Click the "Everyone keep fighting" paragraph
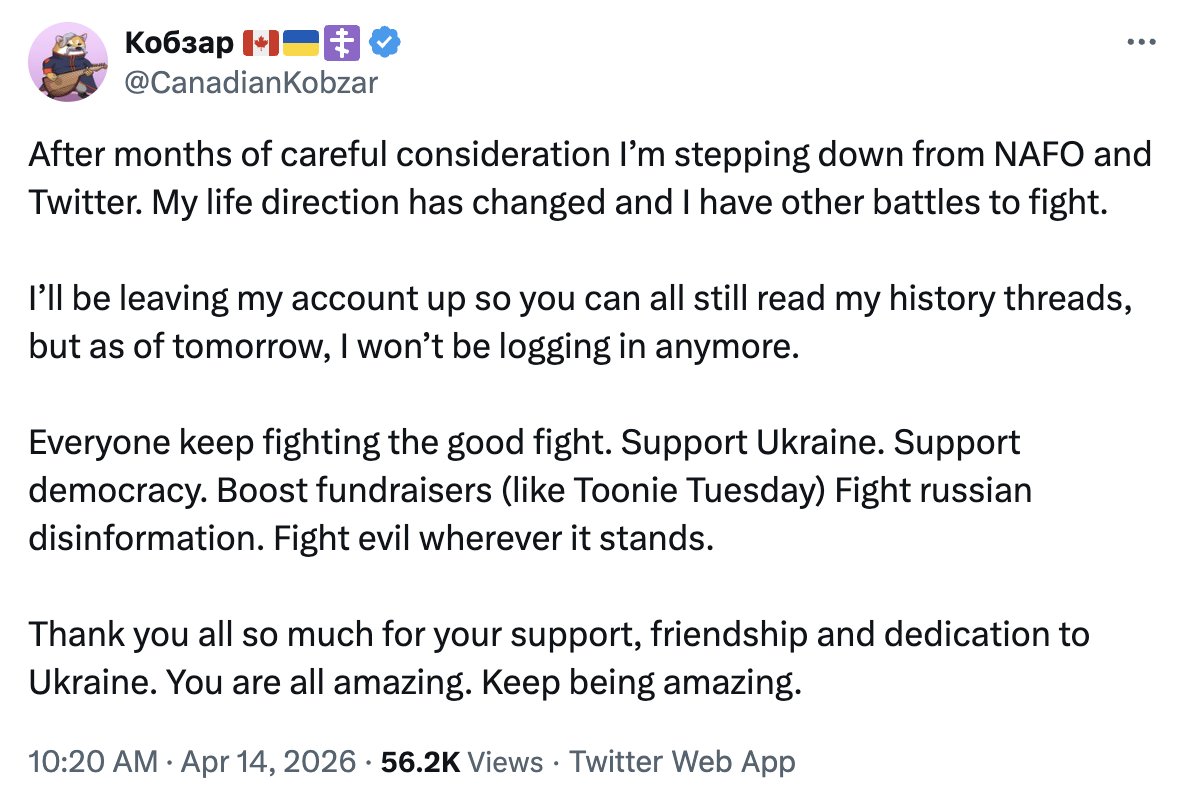The width and height of the screenshot is (1186, 806). (530, 490)
